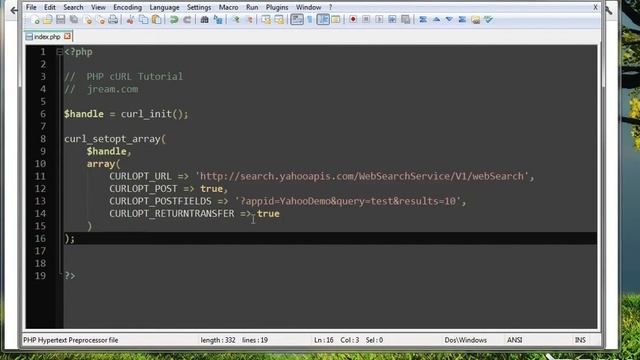Click the yahooapis URL string on line 11
The width and height of the screenshot is (640, 360).
362,176
